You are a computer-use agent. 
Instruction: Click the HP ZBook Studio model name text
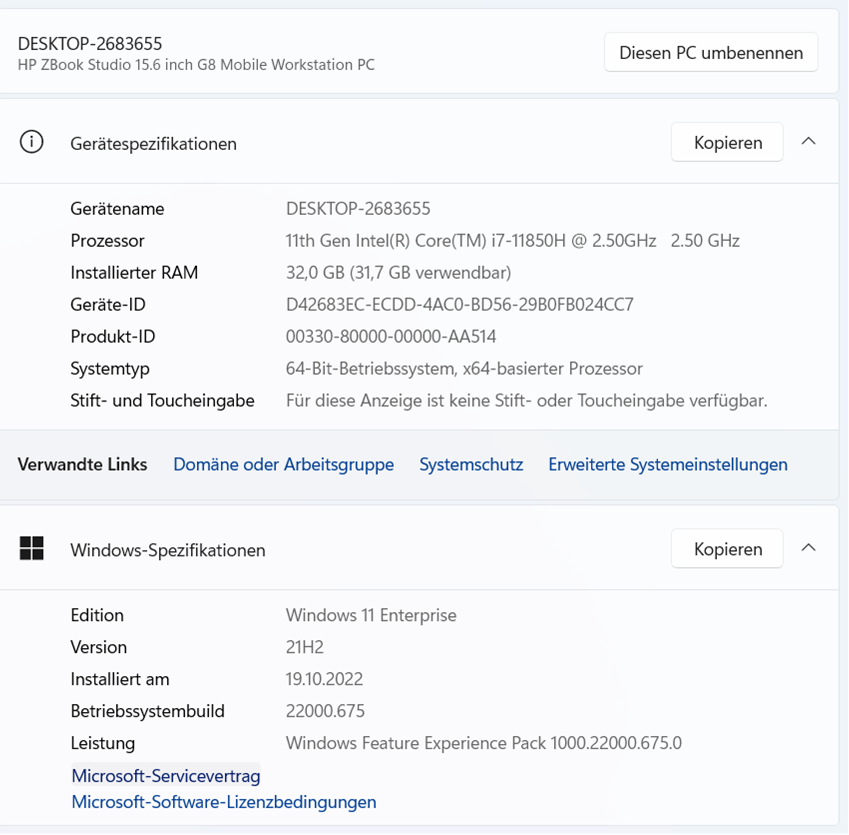pos(196,65)
